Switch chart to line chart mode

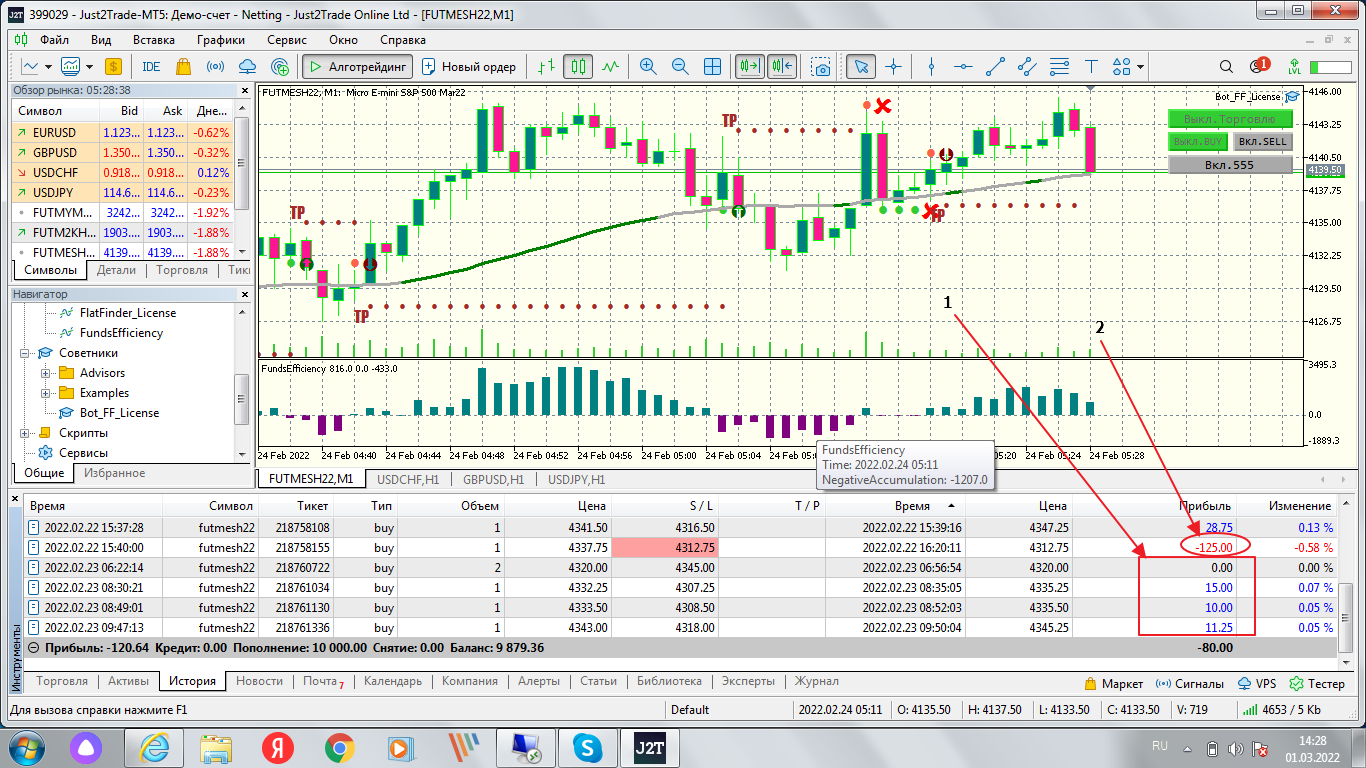tap(610, 67)
